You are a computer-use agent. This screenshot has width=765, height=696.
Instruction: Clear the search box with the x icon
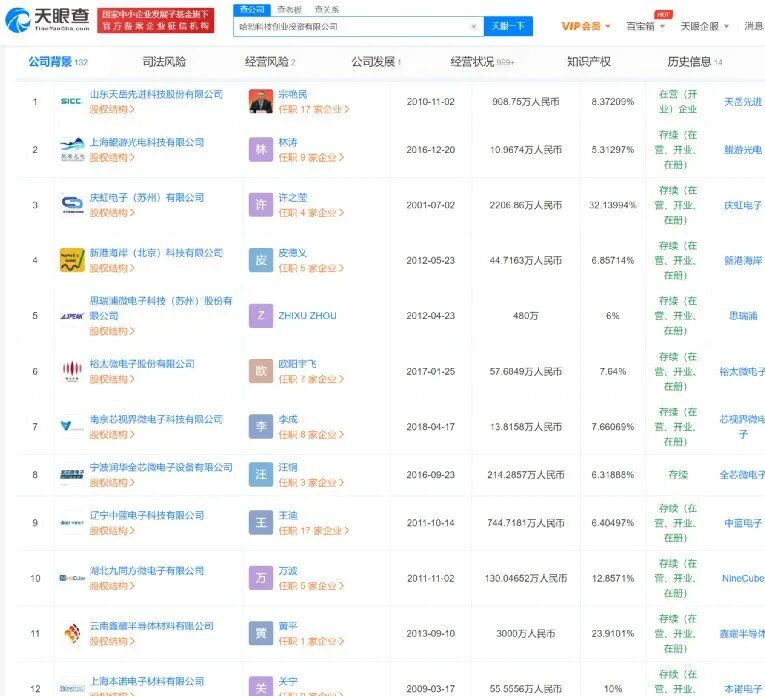[x=473, y=26]
